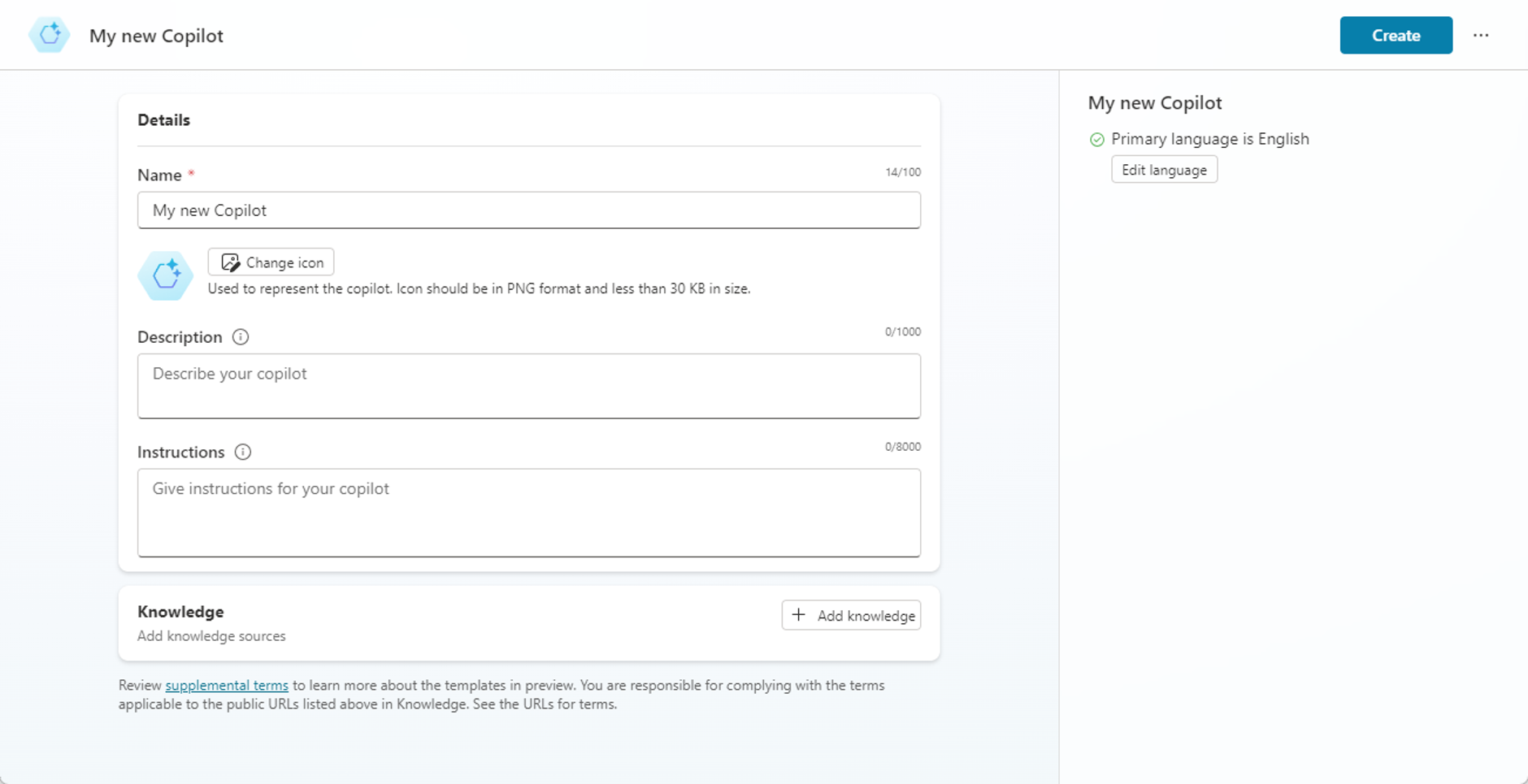Click the 0/8000 Instructions character counter

pos(903,447)
